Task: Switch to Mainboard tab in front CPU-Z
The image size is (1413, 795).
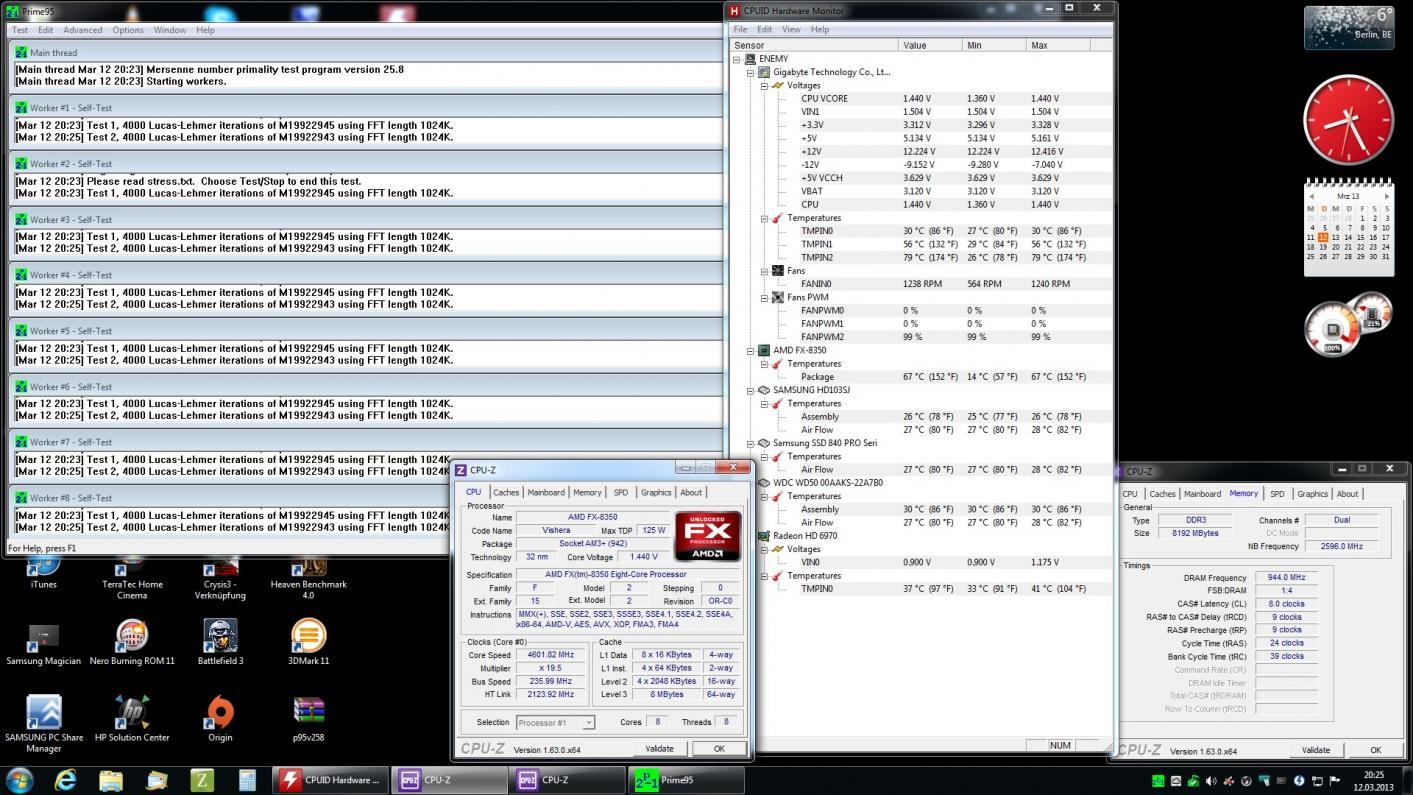Action: coord(546,492)
